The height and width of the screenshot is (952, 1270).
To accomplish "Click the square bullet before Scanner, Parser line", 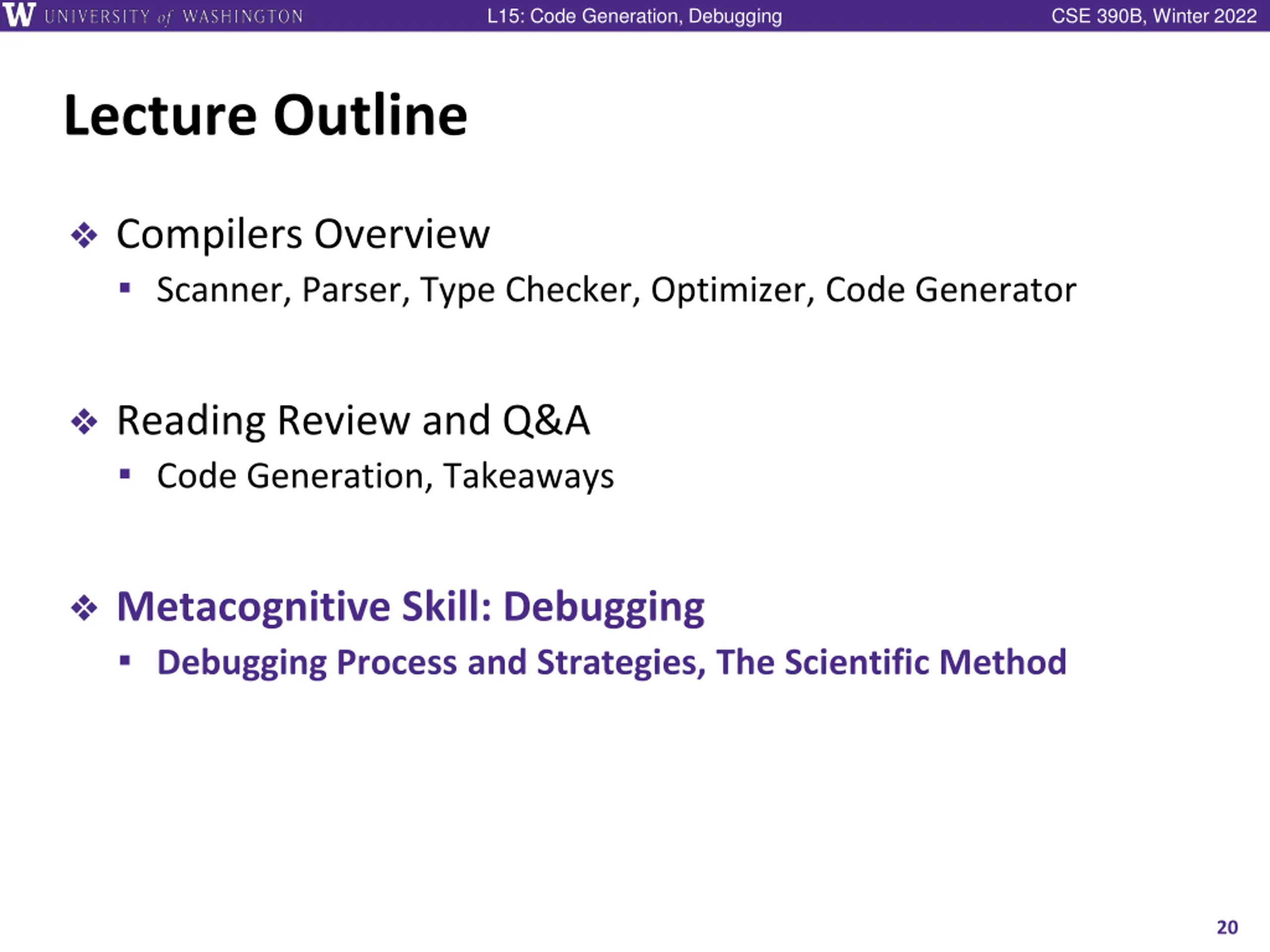I will (125, 288).
